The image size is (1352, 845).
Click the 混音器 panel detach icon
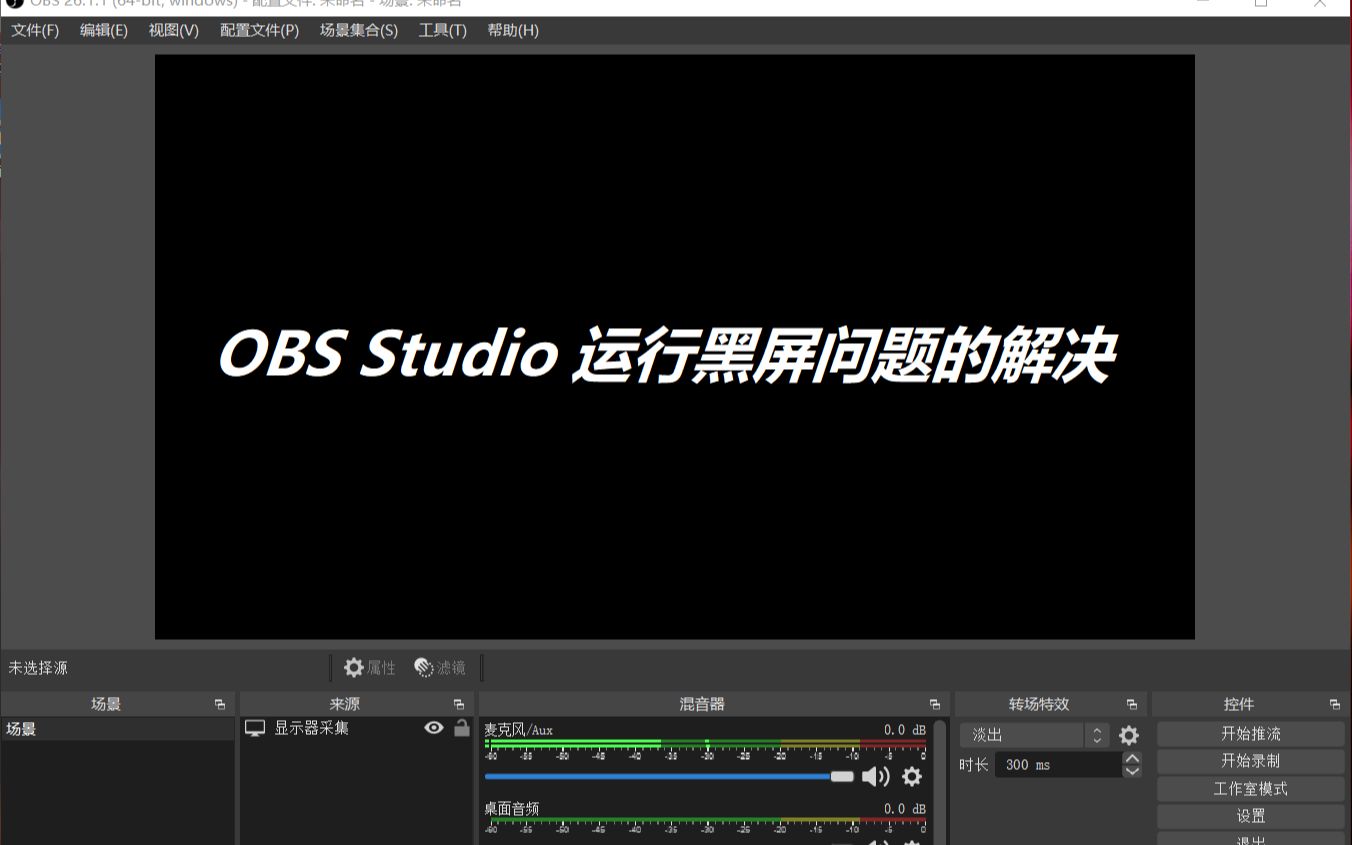pos(933,703)
